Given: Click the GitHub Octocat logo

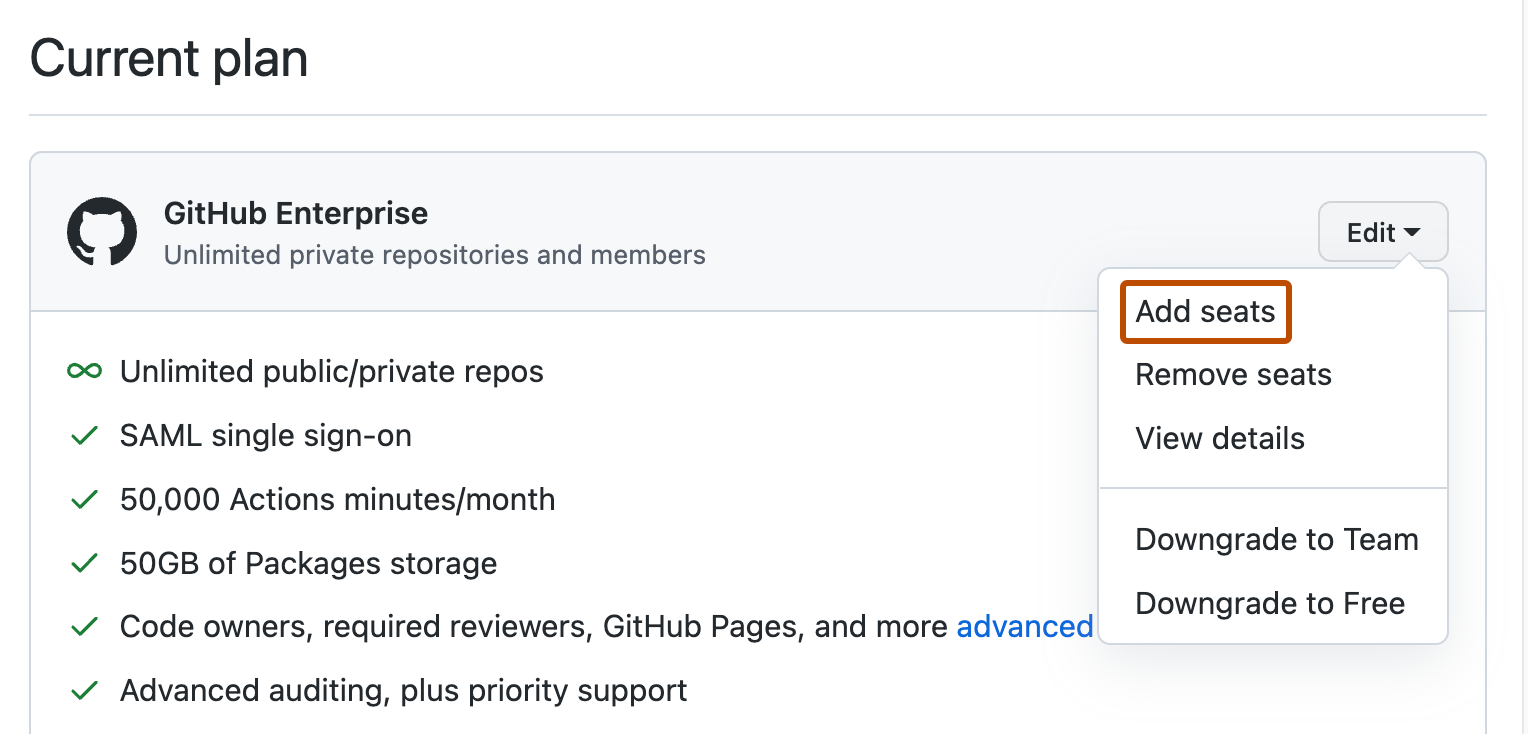Looking at the screenshot, I should 102,232.
